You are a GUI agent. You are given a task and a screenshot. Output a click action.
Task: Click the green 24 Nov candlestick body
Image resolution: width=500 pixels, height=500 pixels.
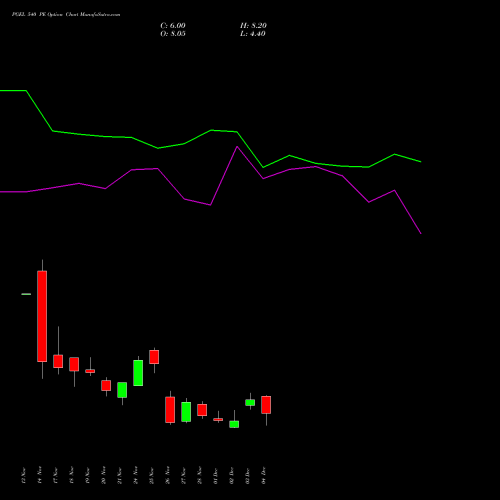[x=138, y=373]
